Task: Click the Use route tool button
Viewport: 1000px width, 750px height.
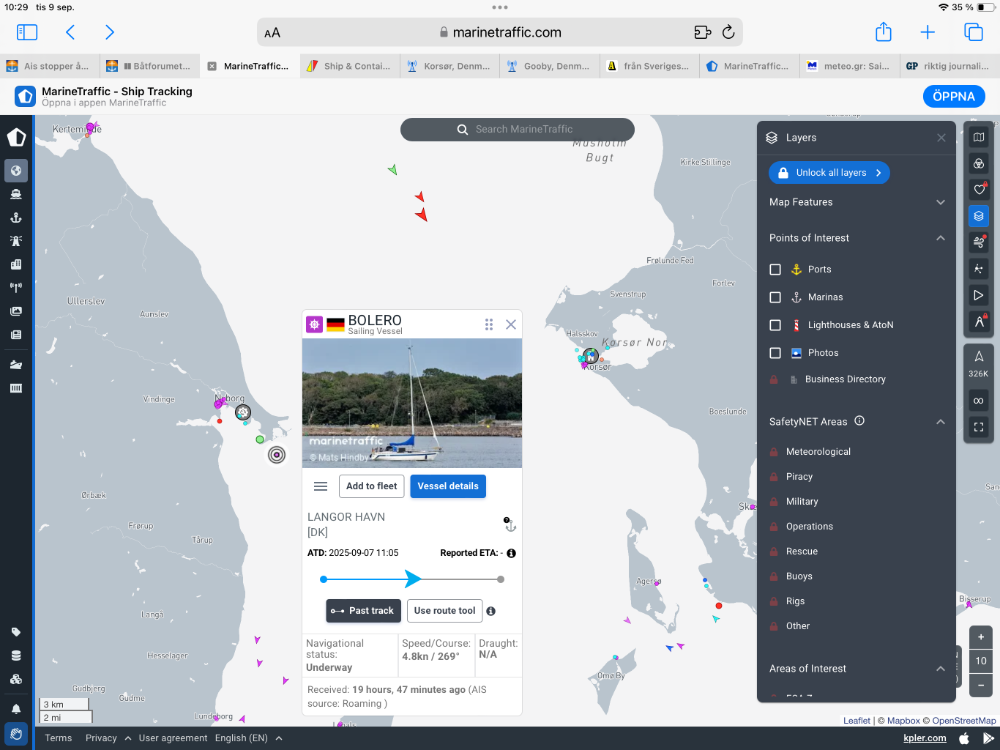Action: click(445, 611)
